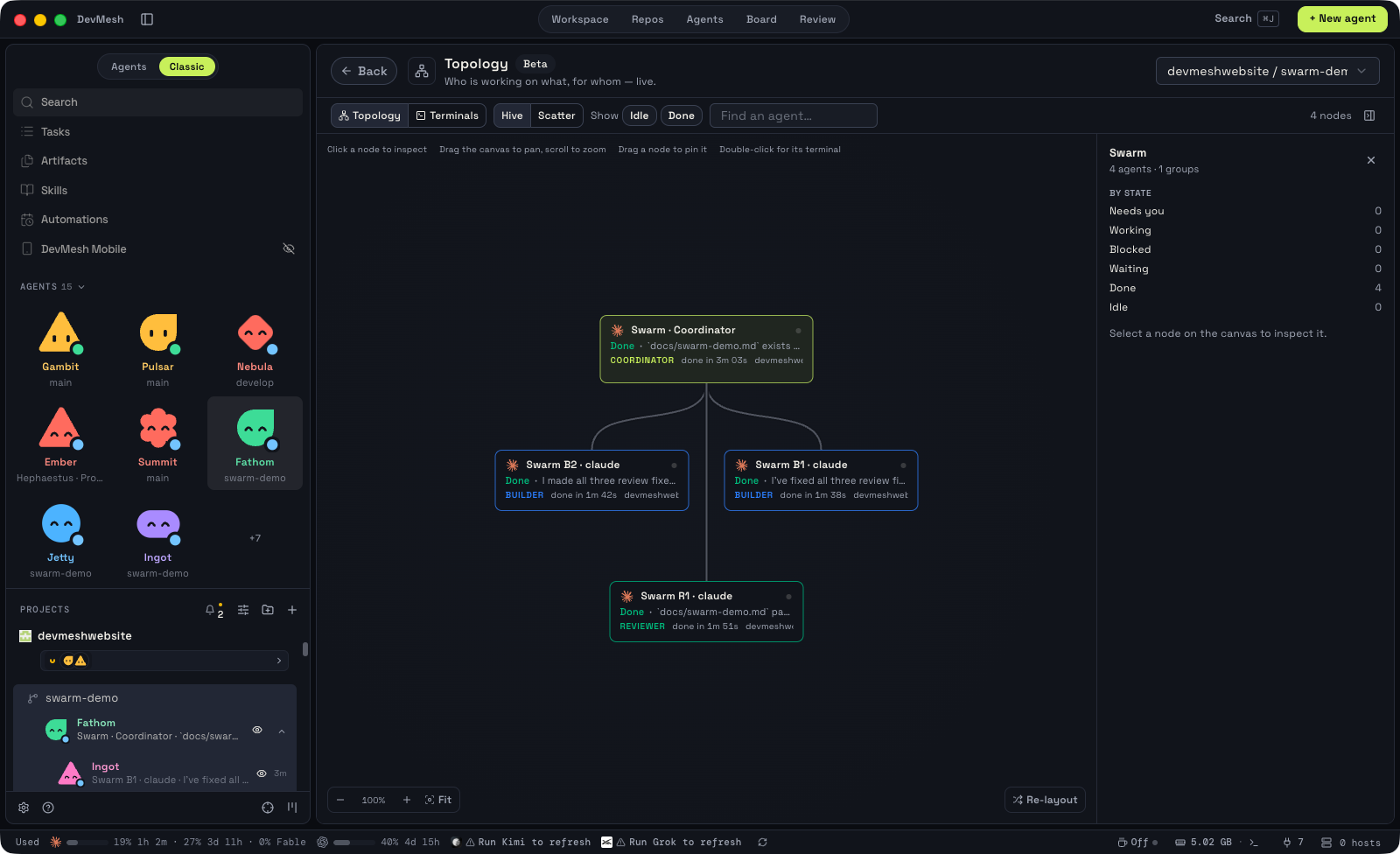Zoom out canvas with minus button

click(340, 800)
